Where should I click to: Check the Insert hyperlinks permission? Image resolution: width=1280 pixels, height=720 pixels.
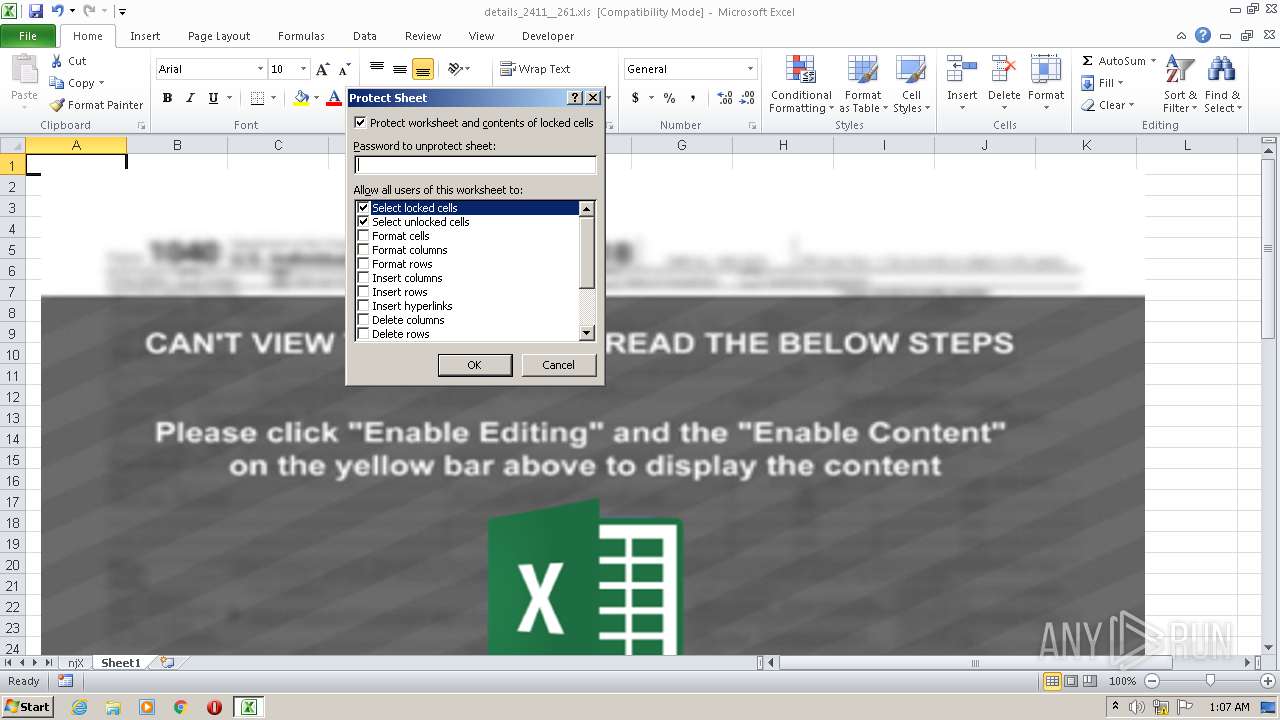(364, 306)
